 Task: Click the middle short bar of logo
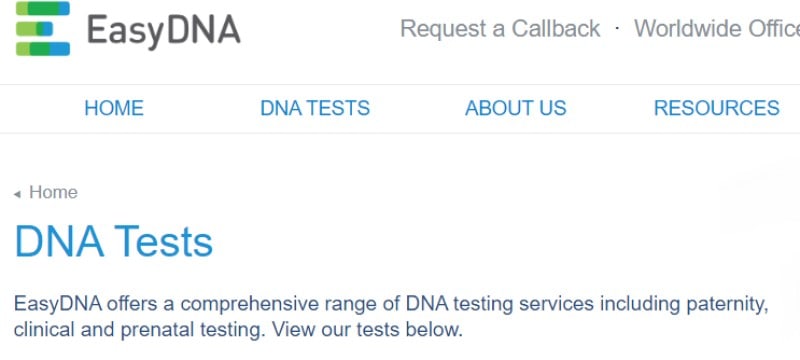(34, 29)
